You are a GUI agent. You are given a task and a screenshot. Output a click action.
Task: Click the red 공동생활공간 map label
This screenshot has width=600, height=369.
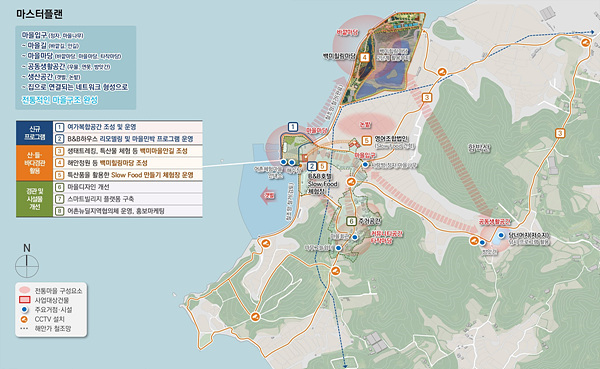point(495,222)
